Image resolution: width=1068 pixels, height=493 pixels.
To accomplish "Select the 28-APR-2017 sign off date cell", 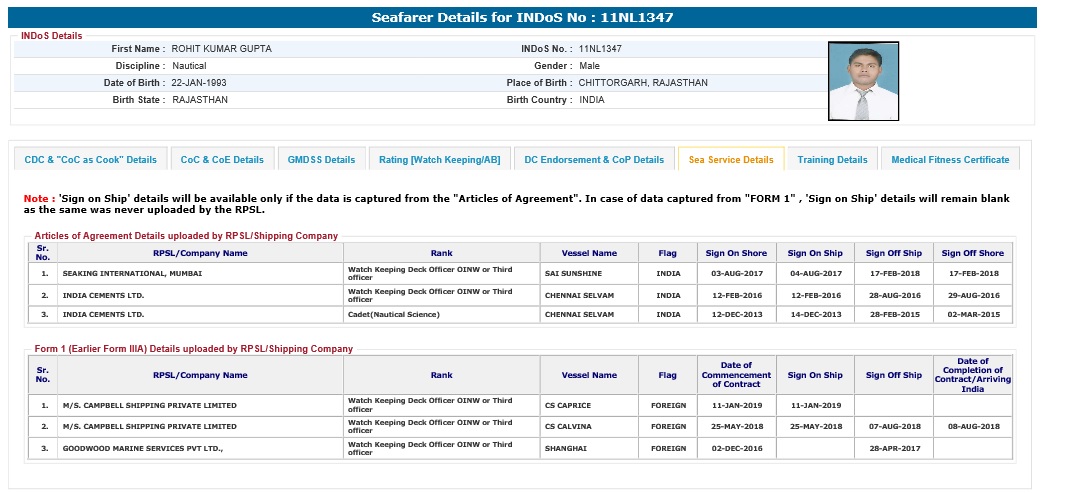I will click(894, 449).
